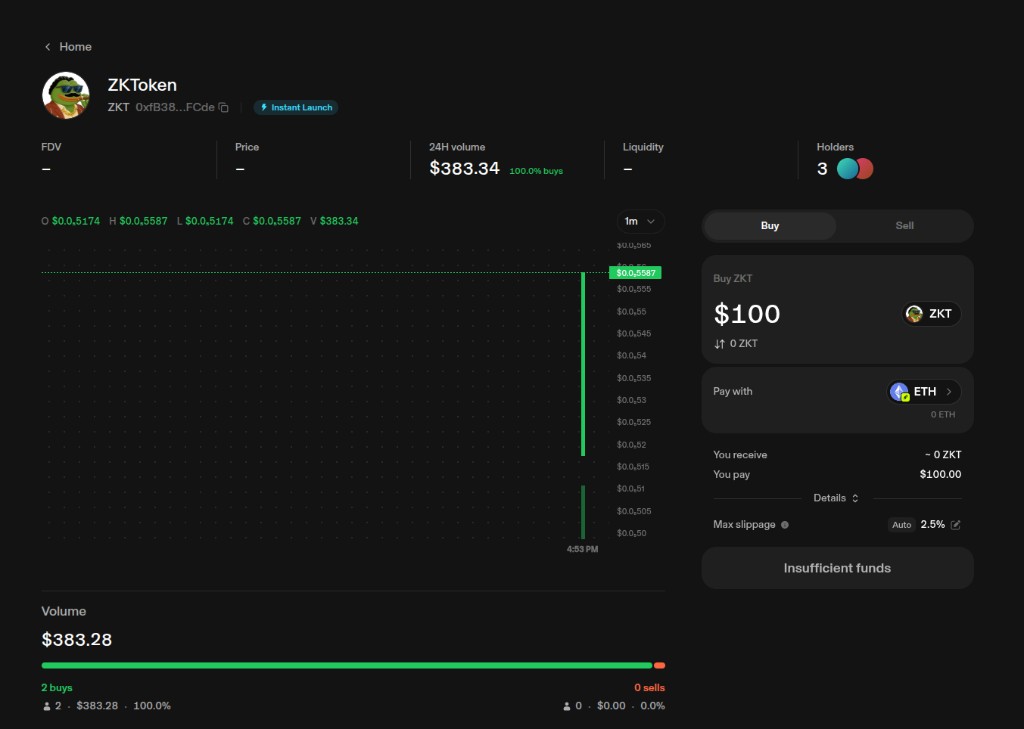Click the contract address 0xfB38...FCde
Screen dimensions: 1024x729
pos(175,107)
